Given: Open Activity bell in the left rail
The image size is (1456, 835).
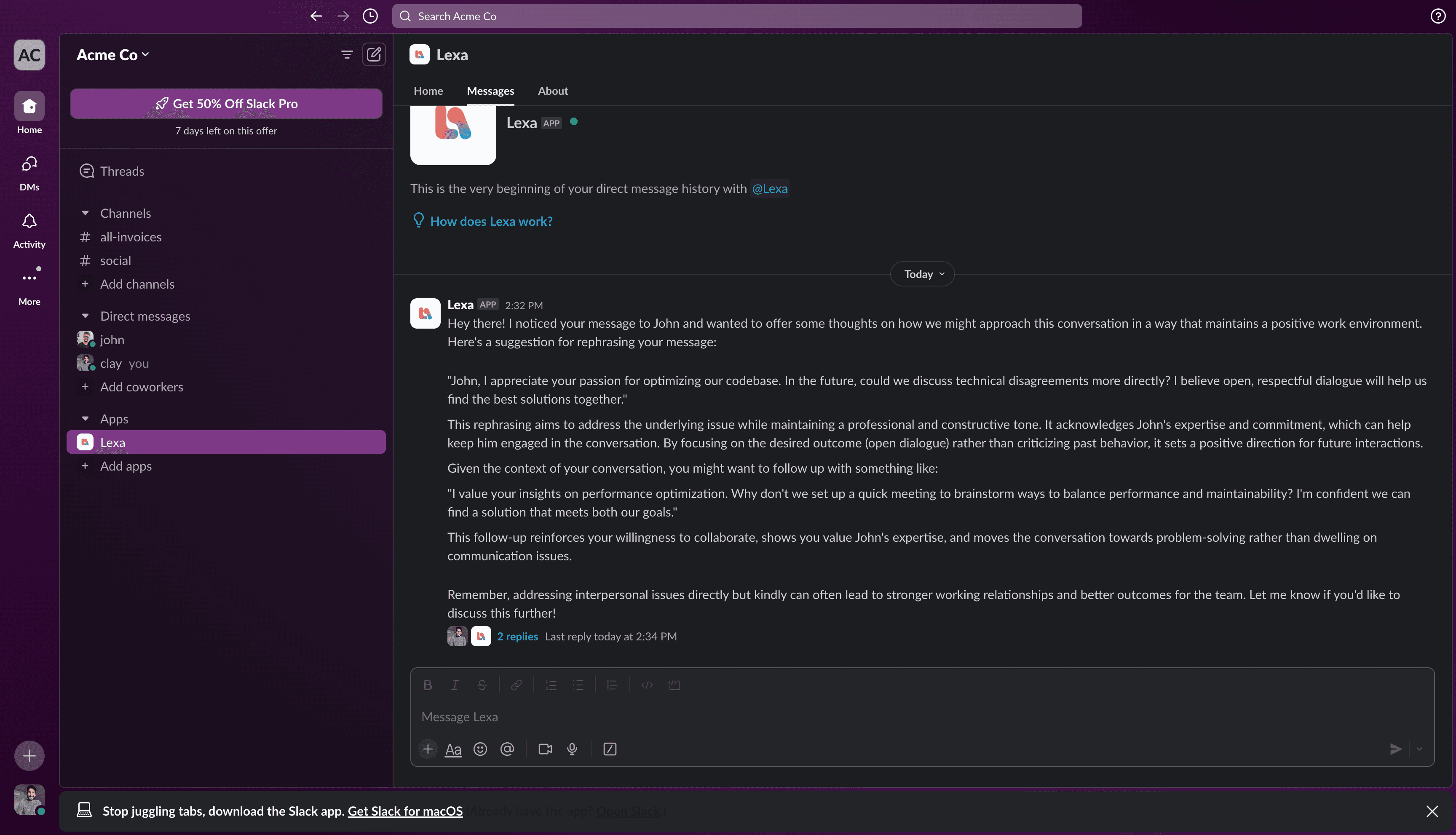Looking at the screenshot, I should point(29,230).
